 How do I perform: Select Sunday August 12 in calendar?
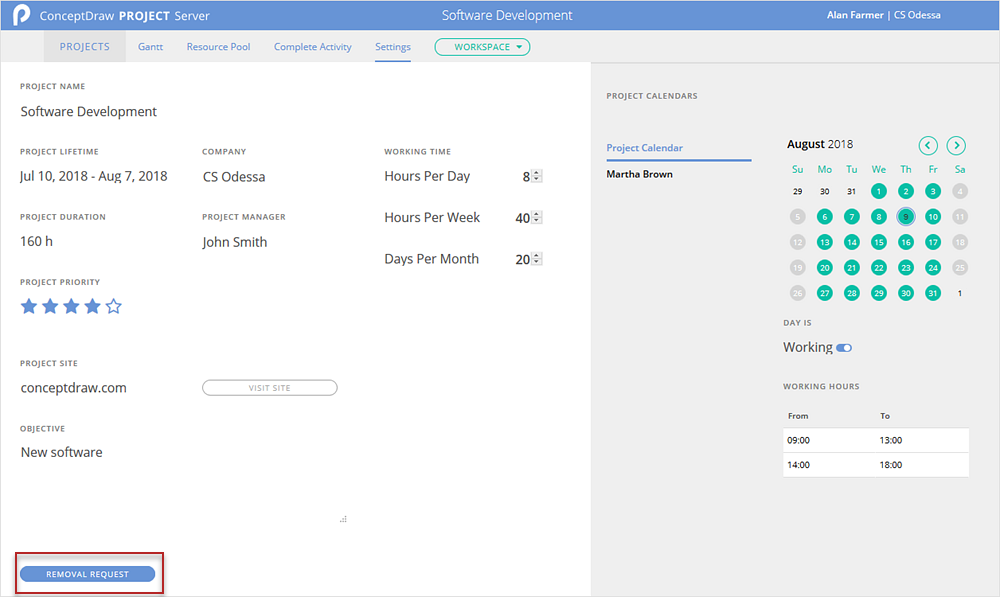797,242
